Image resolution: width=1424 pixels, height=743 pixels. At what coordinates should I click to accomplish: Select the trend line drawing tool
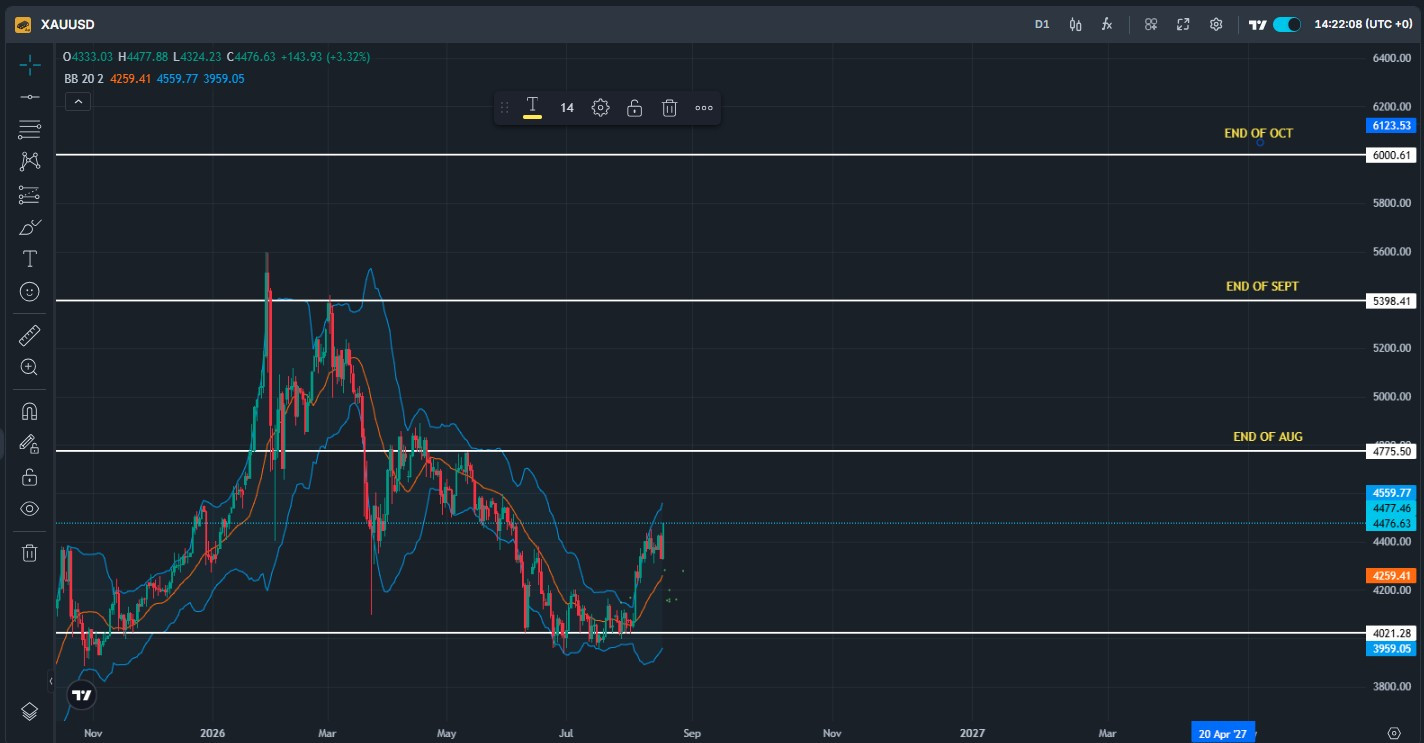(30, 97)
